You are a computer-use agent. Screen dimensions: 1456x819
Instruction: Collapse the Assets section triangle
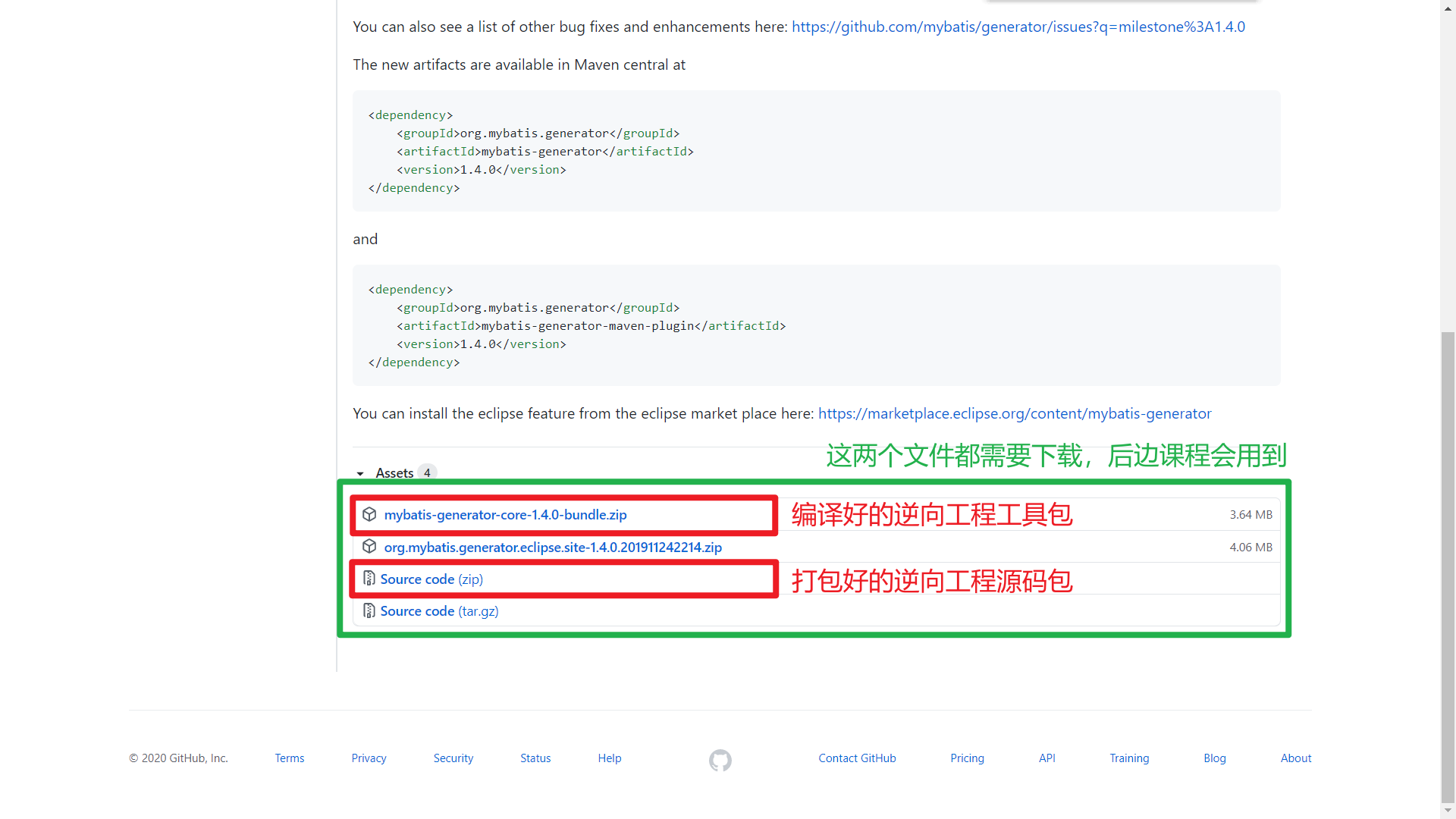pyautogui.click(x=360, y=473)
